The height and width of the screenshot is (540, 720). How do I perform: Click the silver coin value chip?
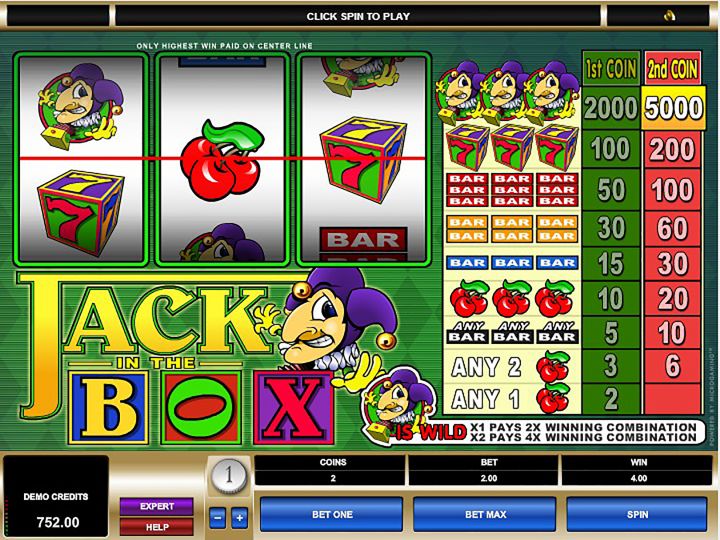click(x=229, y=476)
